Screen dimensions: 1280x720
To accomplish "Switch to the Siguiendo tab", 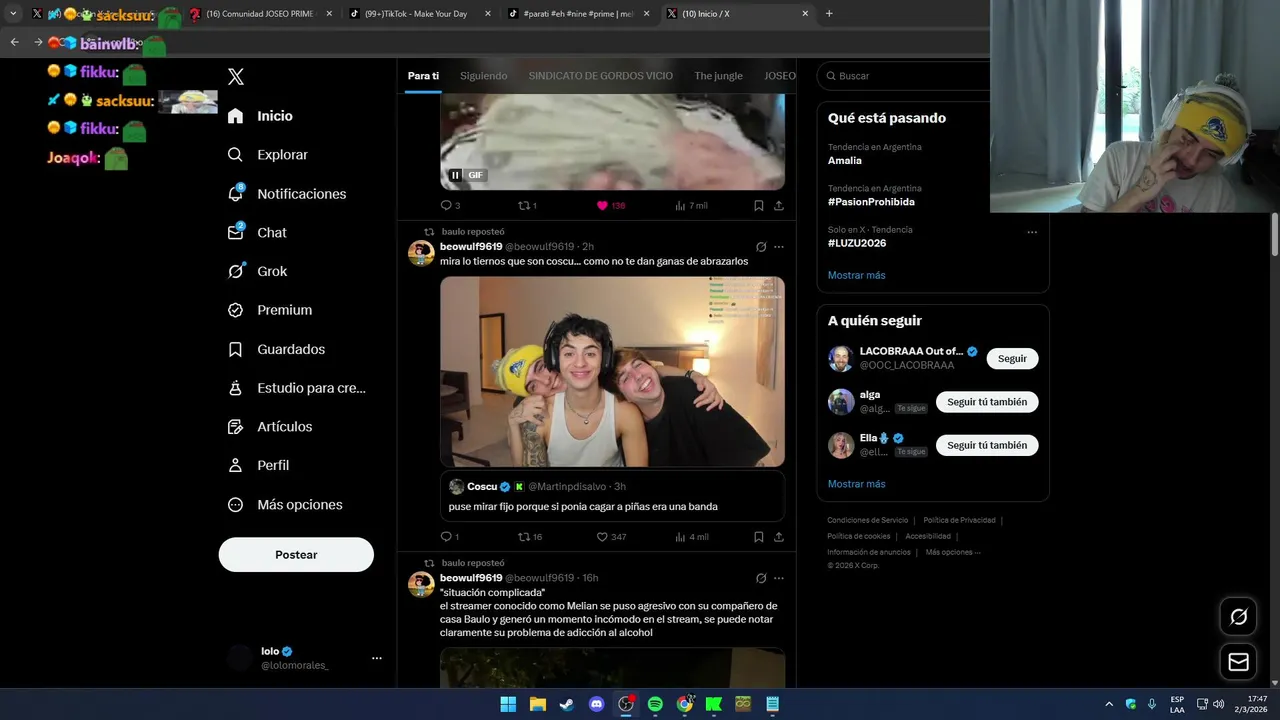I will click(483, 76).
